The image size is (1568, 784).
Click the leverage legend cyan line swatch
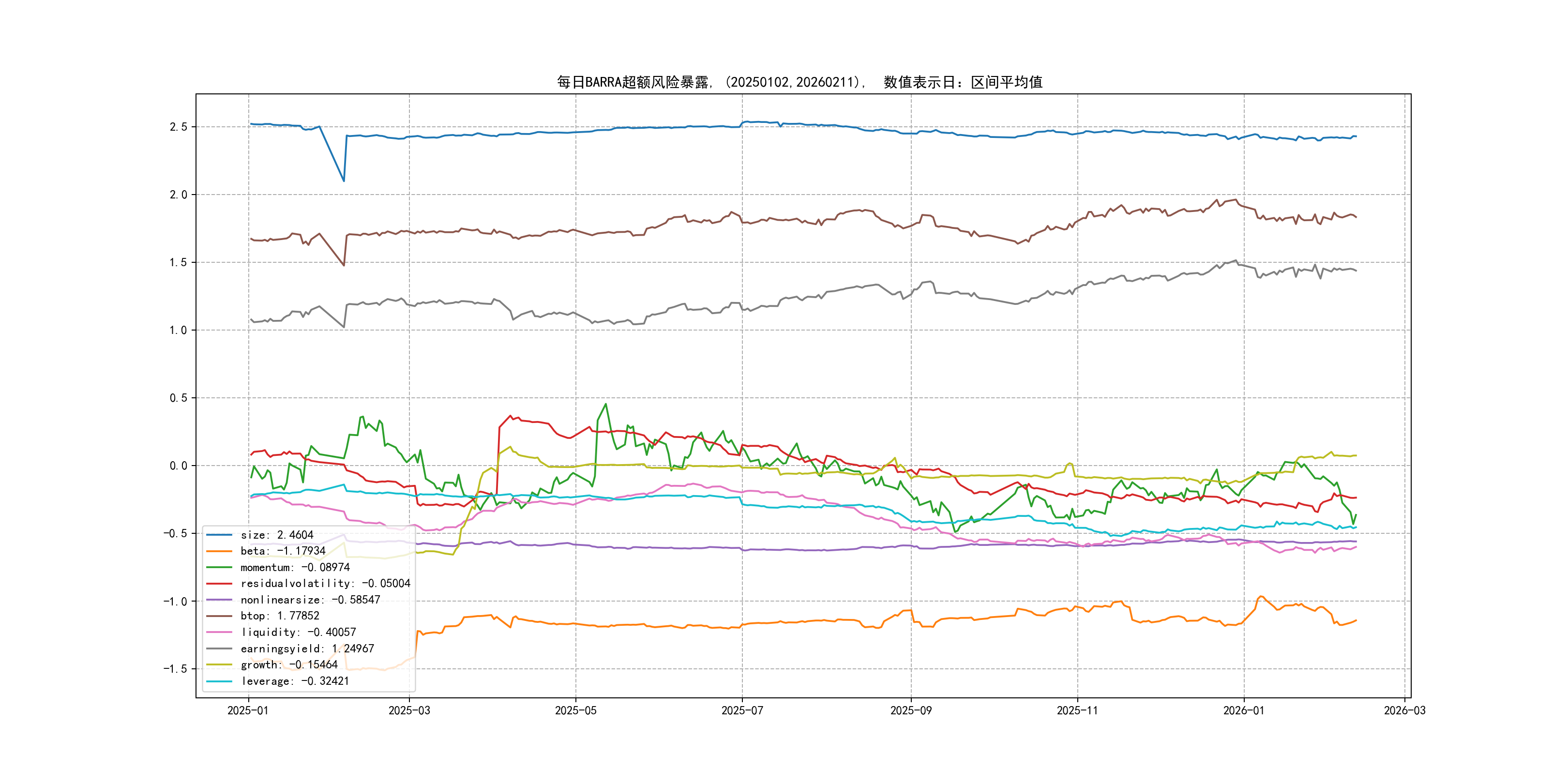tap(219, 681)
